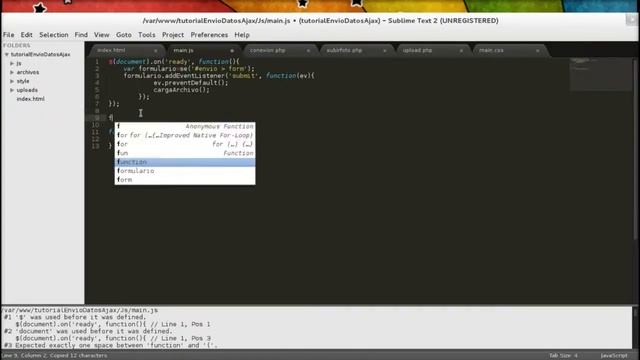This screenshot has height=360, width=640.
Task: Open the Find menu
Action: [x=81, y=35]
